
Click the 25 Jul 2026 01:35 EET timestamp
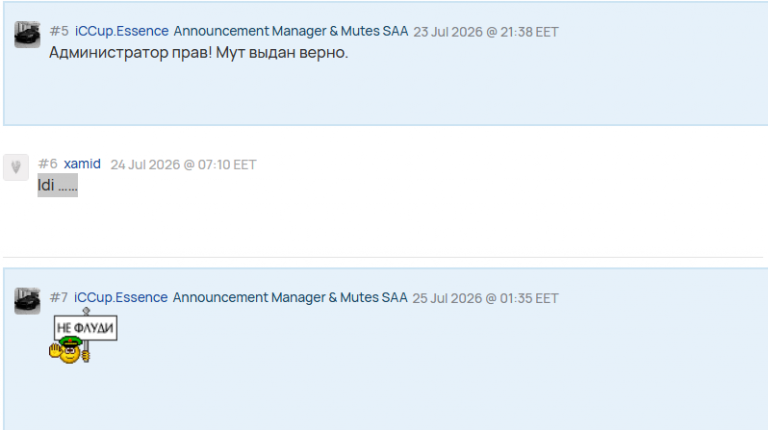click(485, 298)
